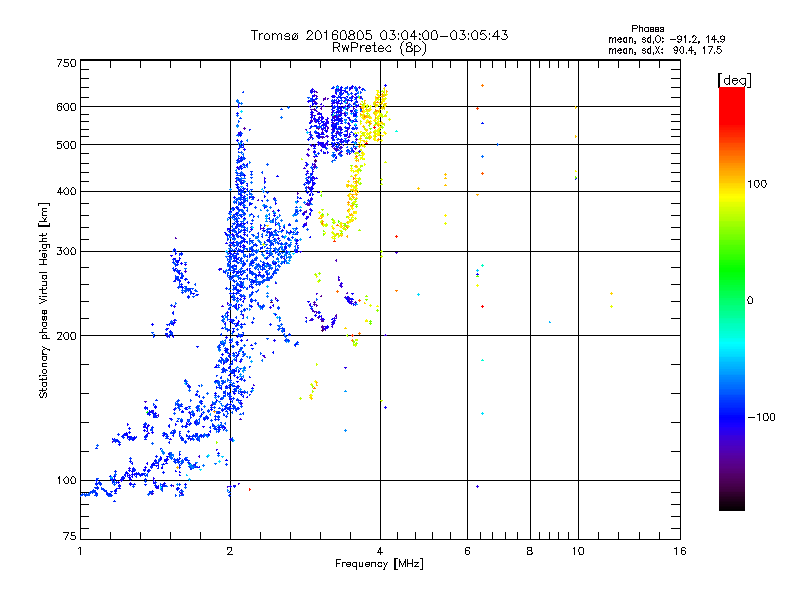The image size is (800, 600).
Task: Click the y-axis tick label '75'
Action: pos(70,536)
